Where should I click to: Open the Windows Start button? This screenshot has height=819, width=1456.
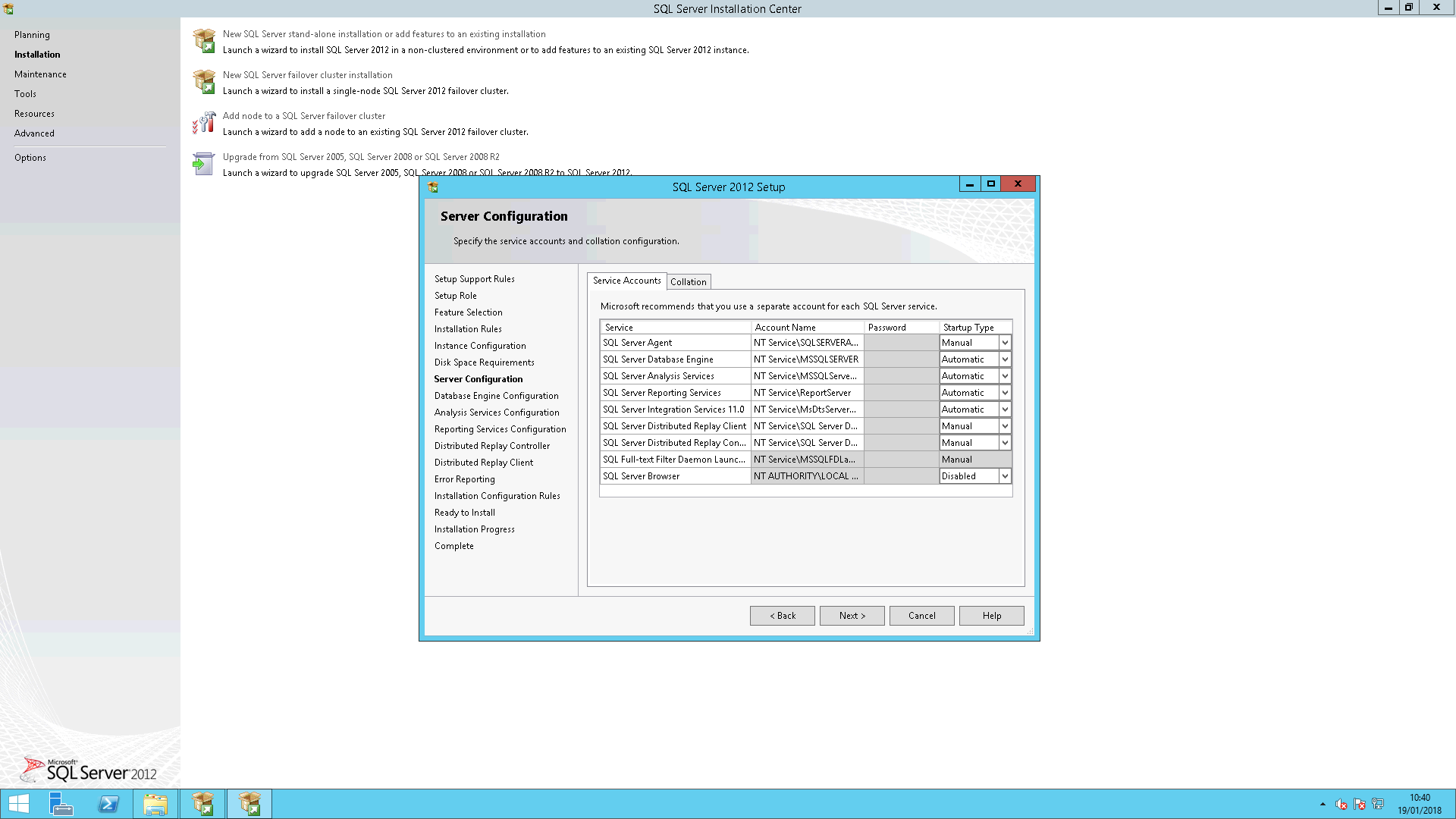tap(19, 804)
